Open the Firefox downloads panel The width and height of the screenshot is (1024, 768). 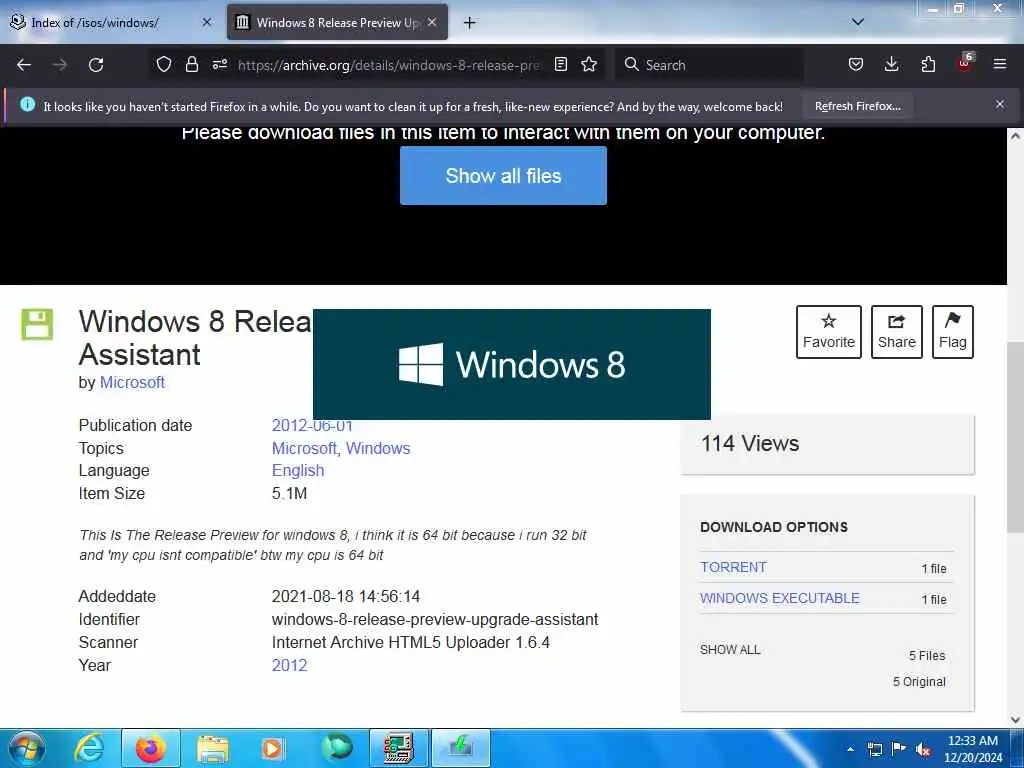click(x=891, y=65)
